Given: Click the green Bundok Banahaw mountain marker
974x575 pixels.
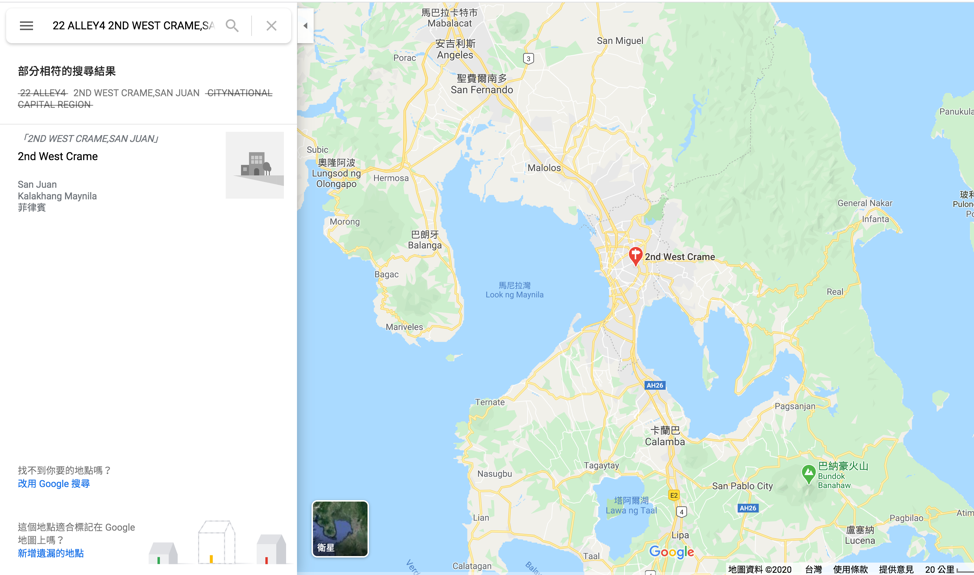Looking at the screenshot, I should [808, 474].
